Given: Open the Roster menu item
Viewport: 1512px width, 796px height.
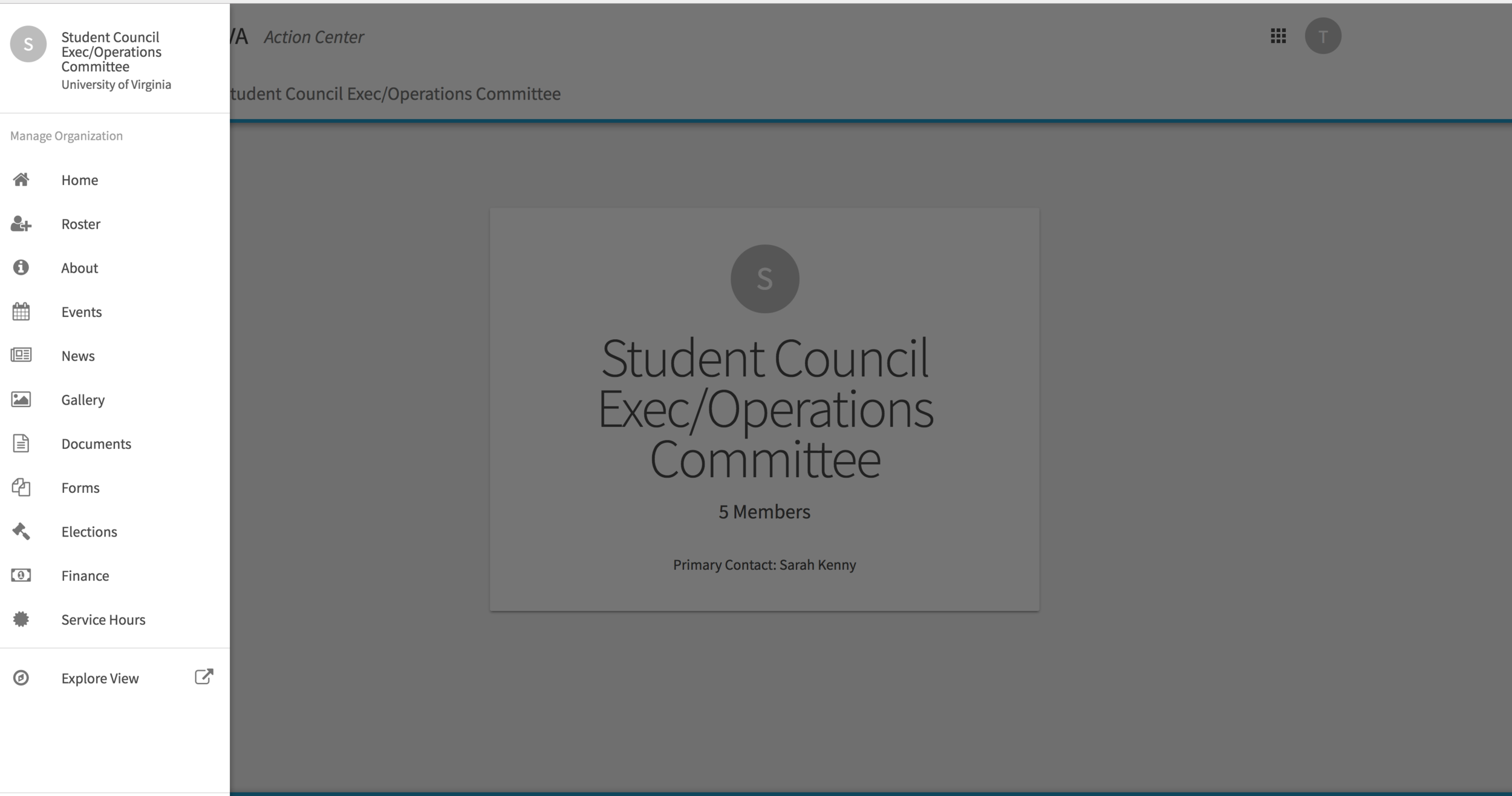Looking at the screenshot, I should (115, 224).
